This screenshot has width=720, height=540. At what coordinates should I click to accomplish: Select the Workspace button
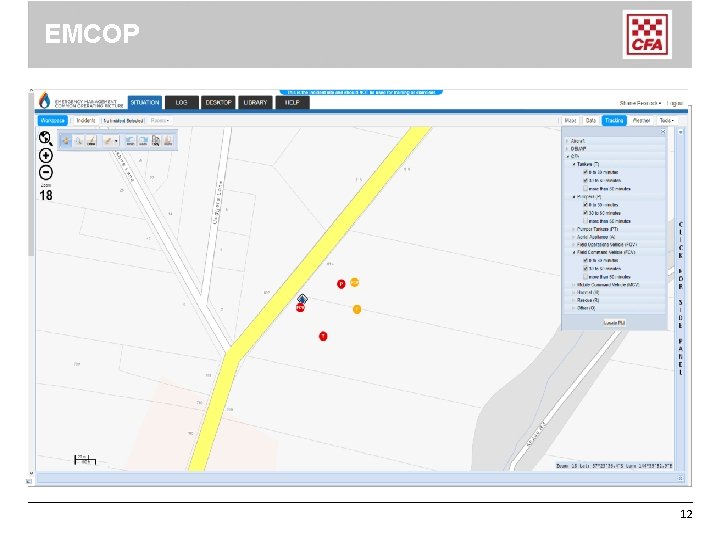coord(52,120)
